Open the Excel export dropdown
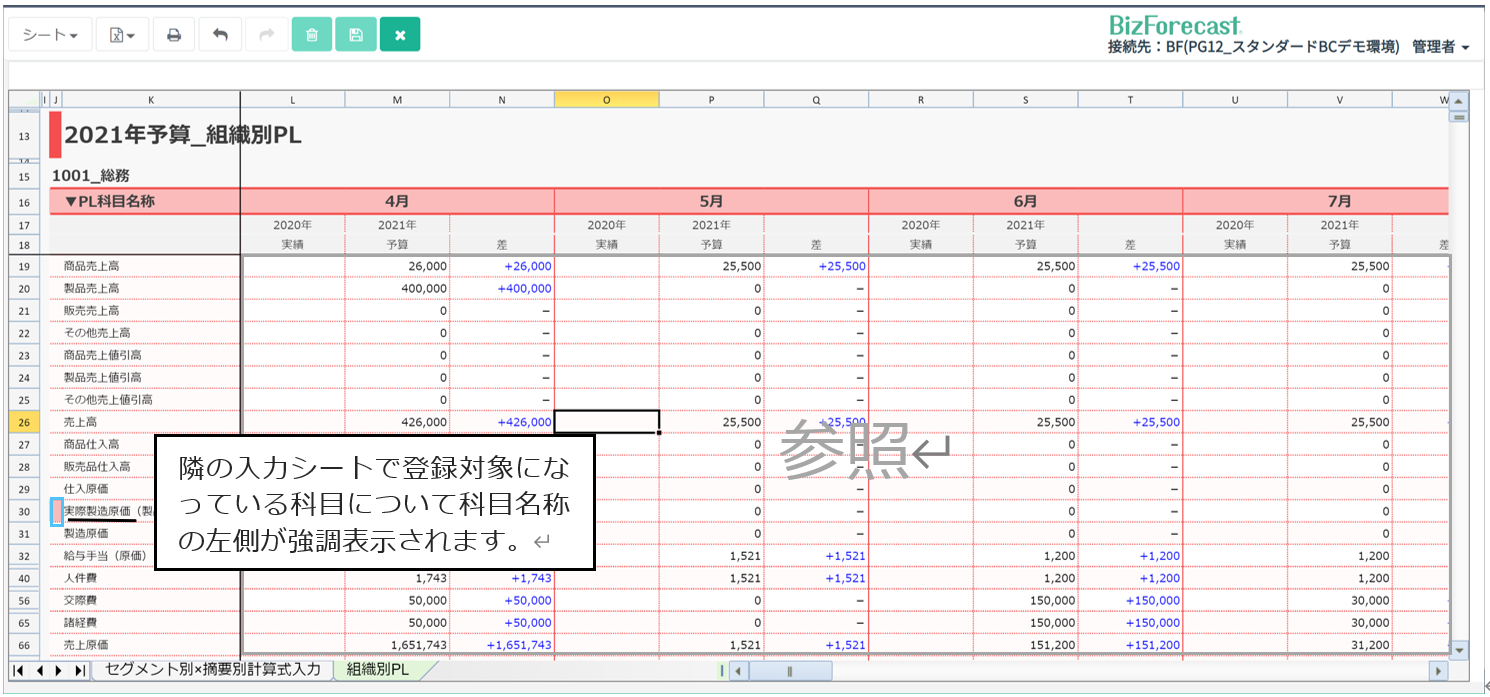 pos(122,35)
